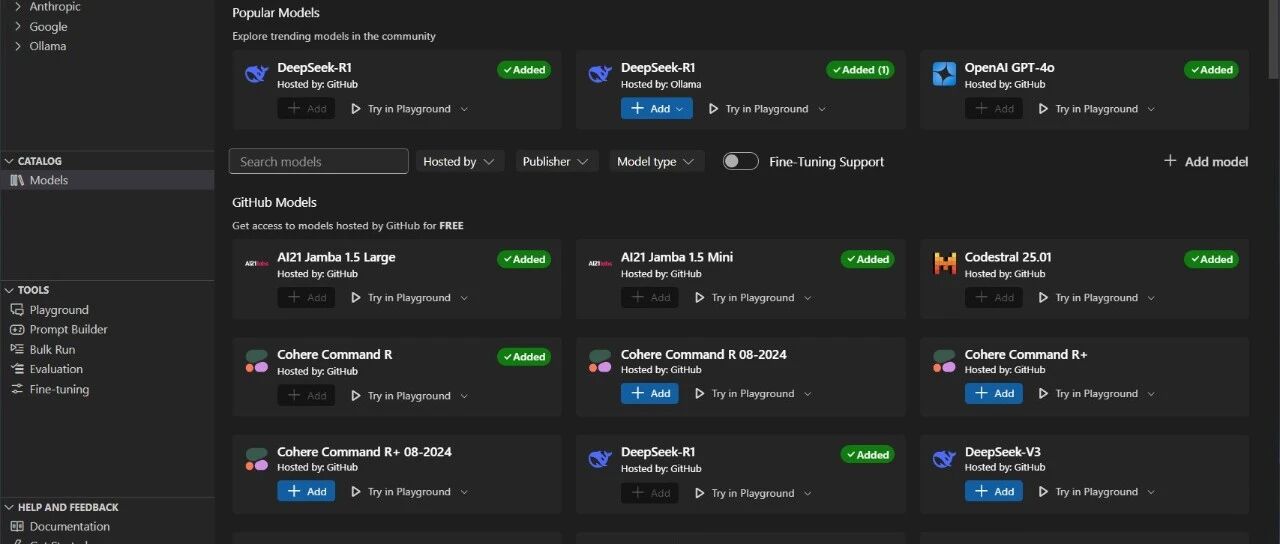Image resolution: width=1280 pixels, height=544 pixels.
Task: Click the Added badge on Codestral 25.01
Action: point(1211,259)
